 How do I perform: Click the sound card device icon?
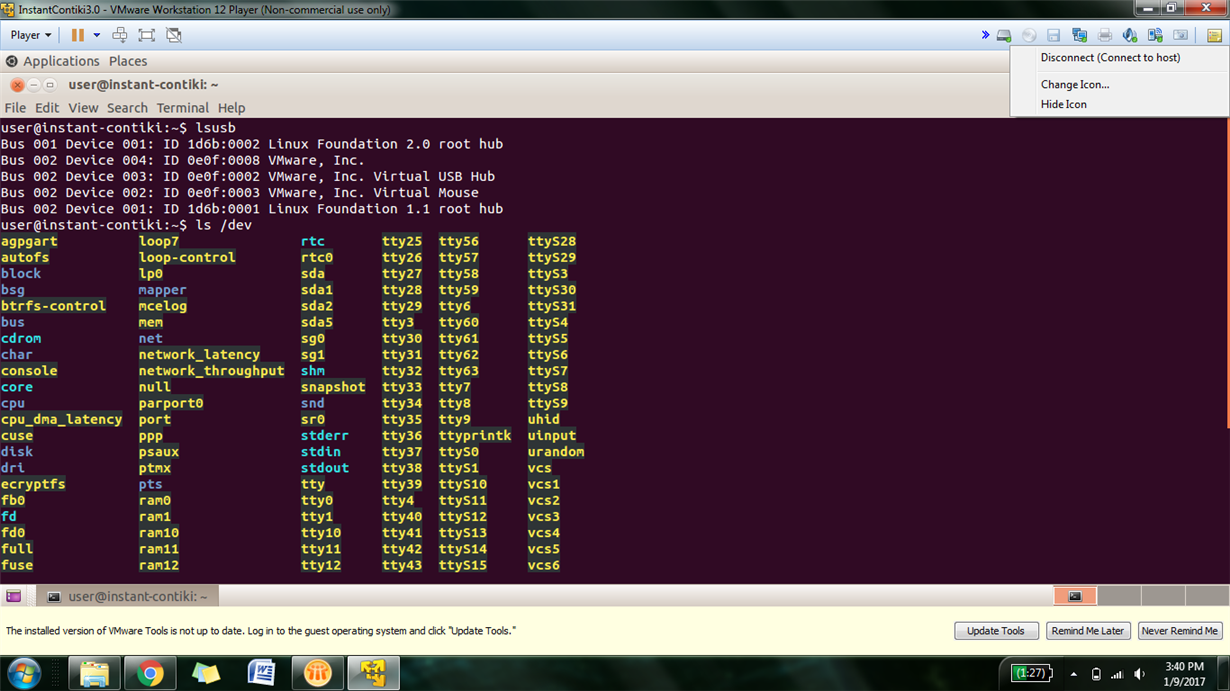pyautogui.click(x=1130, y=36)
